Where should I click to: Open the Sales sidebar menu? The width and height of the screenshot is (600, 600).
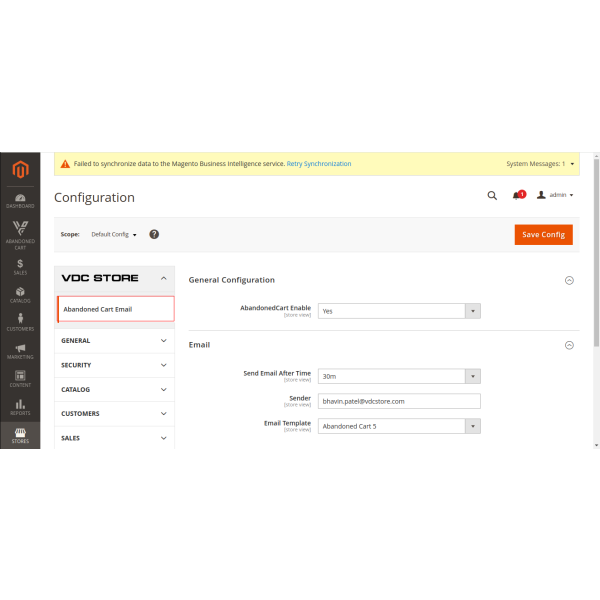point(20,267)
